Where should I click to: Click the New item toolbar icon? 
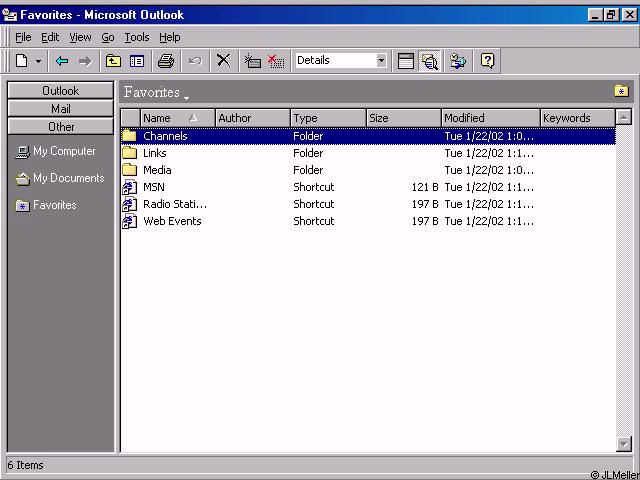point(21,61)
